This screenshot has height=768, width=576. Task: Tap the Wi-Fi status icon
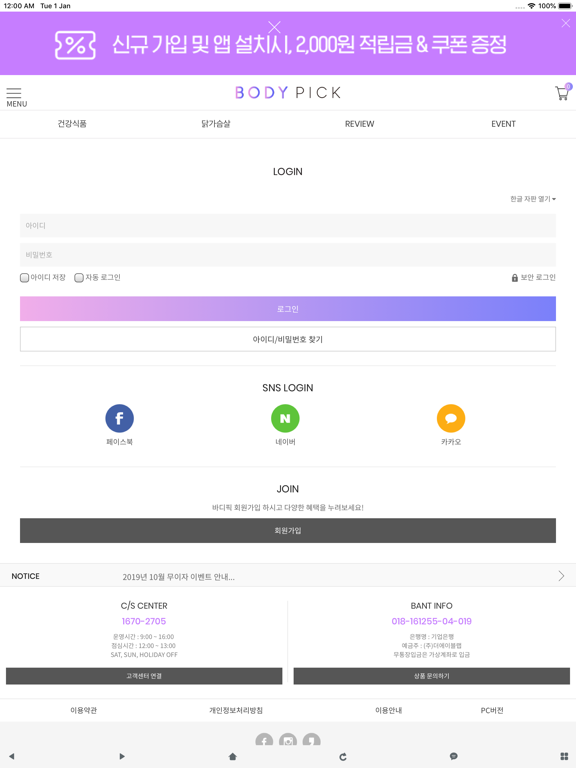click(531, 6)
